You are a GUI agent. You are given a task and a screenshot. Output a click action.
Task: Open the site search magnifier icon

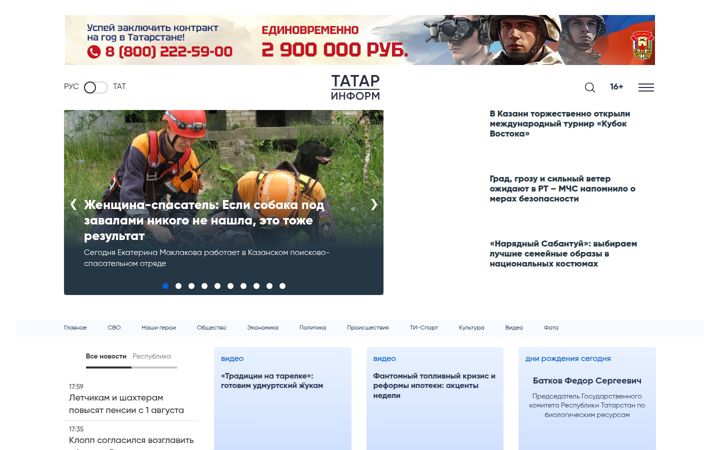click(590, 87)
